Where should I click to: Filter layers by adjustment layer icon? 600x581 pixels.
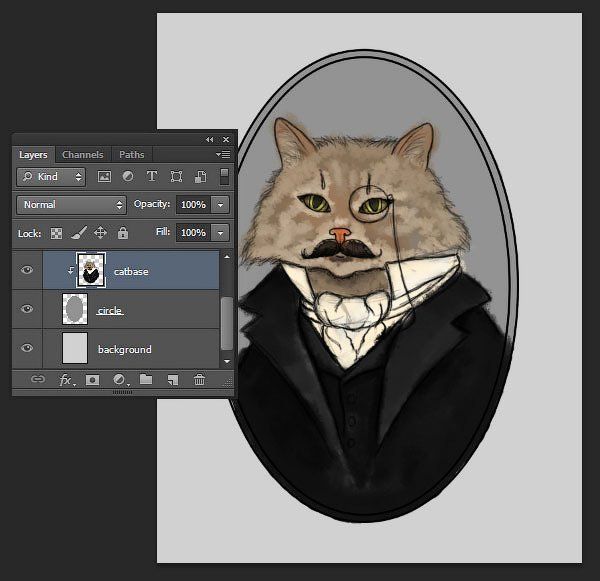(128, 176)
